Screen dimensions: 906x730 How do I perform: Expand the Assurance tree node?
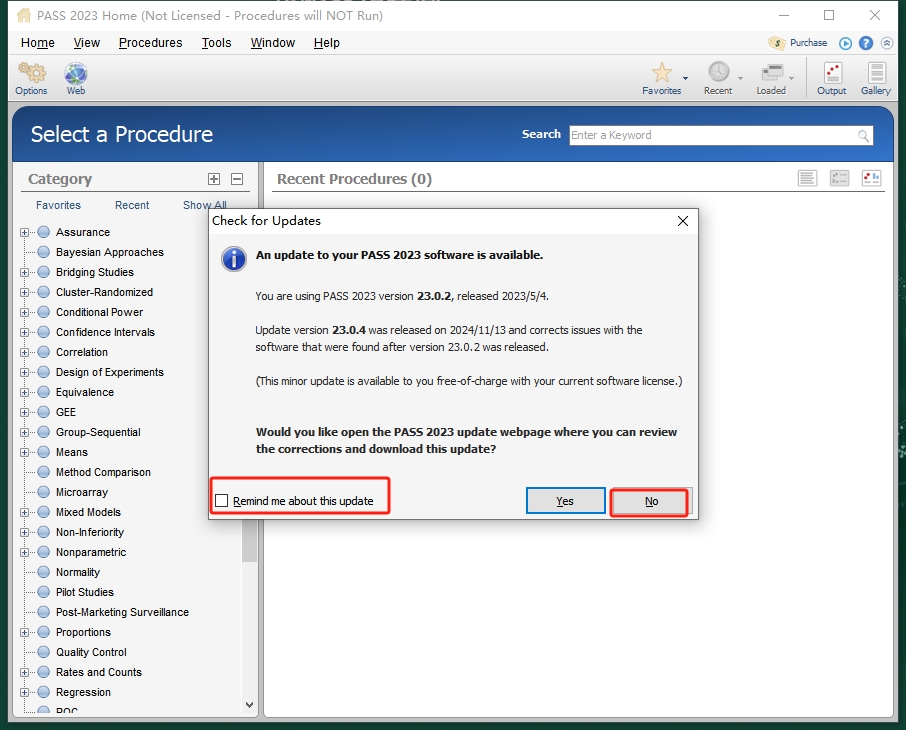[x=24, y=232]
